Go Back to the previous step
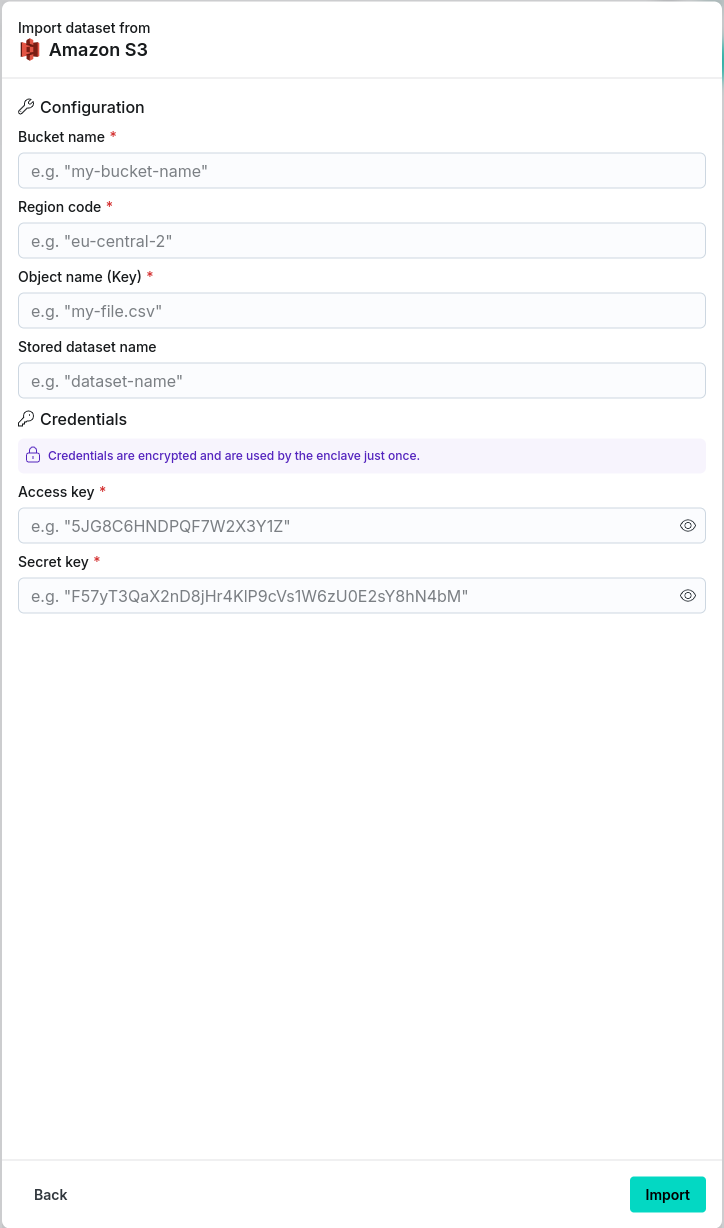724x1228 pixels. (51, 1195)
